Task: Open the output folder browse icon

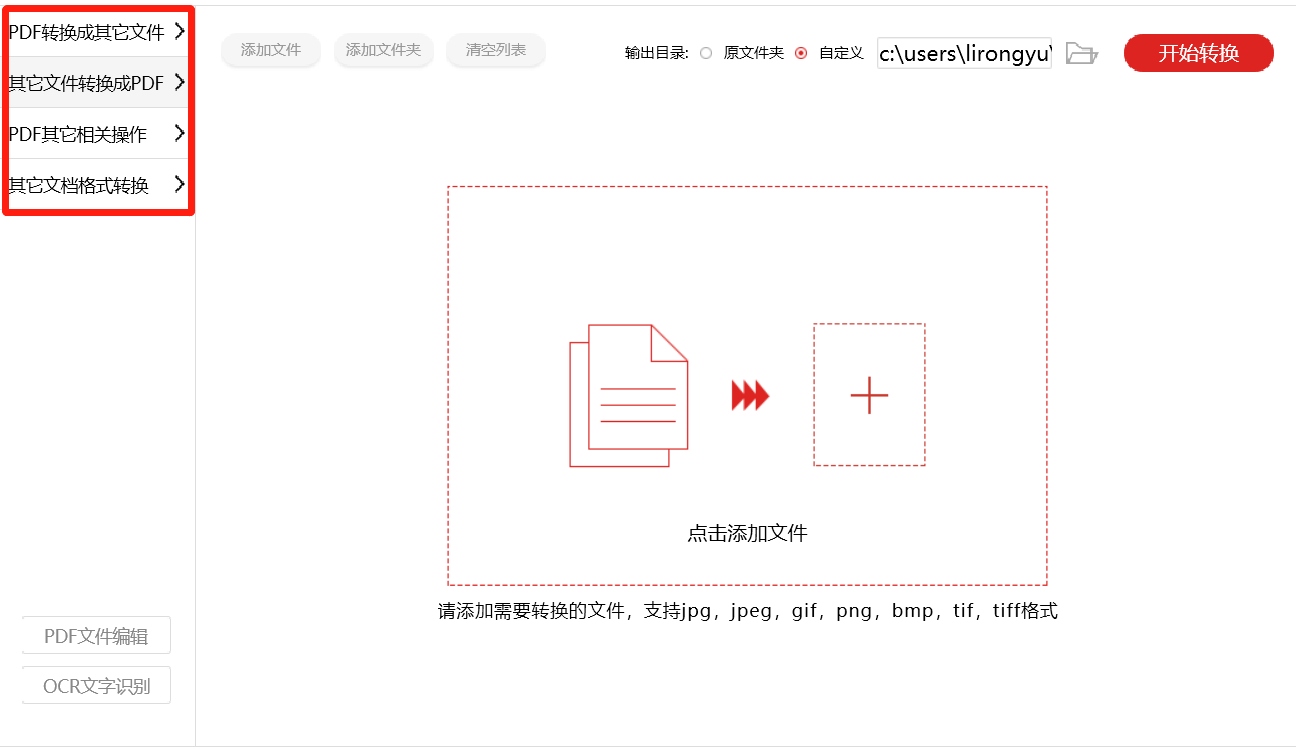Action: (1081, 53)
